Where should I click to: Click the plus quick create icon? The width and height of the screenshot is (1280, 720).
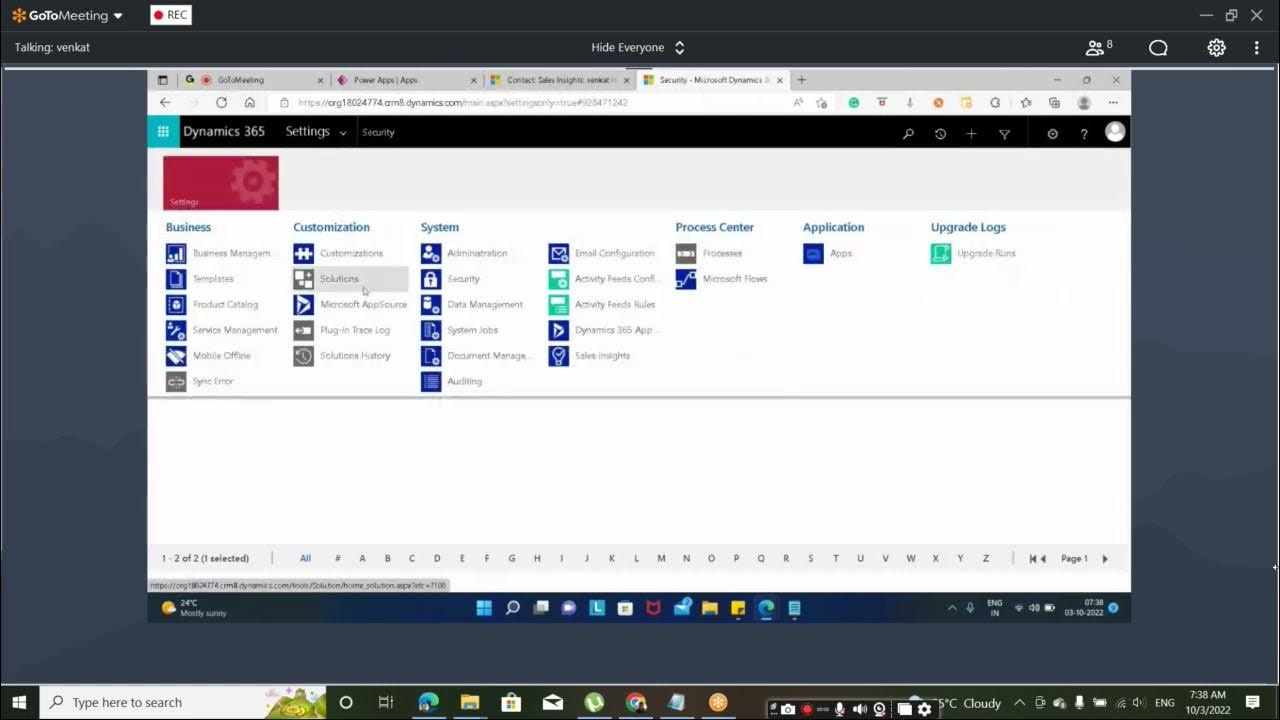point(971,133)
